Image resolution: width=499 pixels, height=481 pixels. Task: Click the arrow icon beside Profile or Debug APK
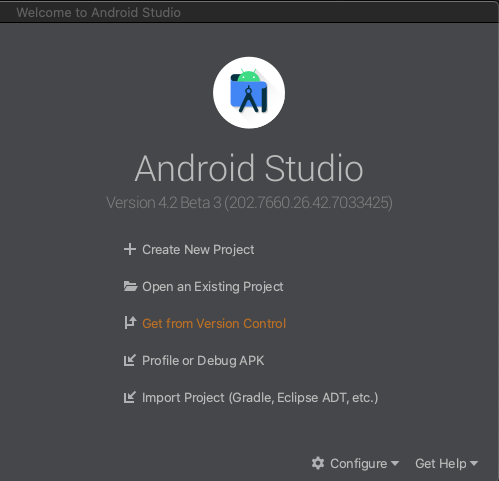point(130,360)
